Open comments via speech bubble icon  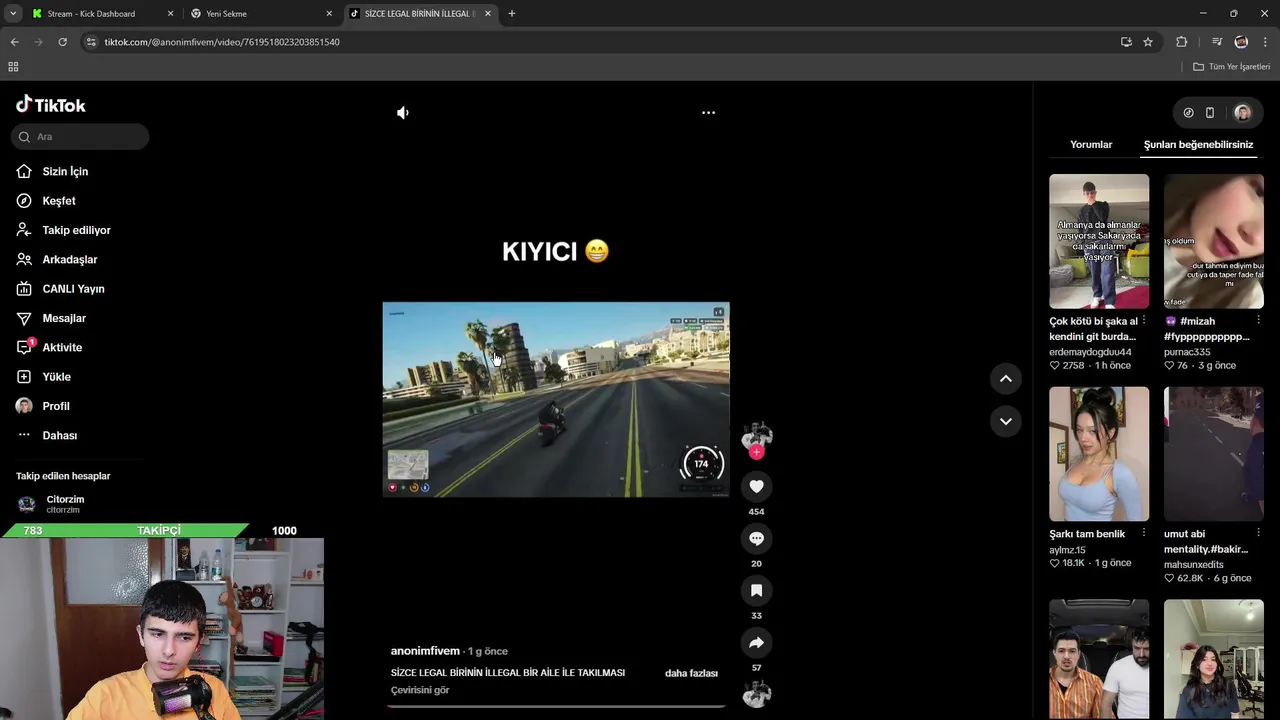pos(756,539)
